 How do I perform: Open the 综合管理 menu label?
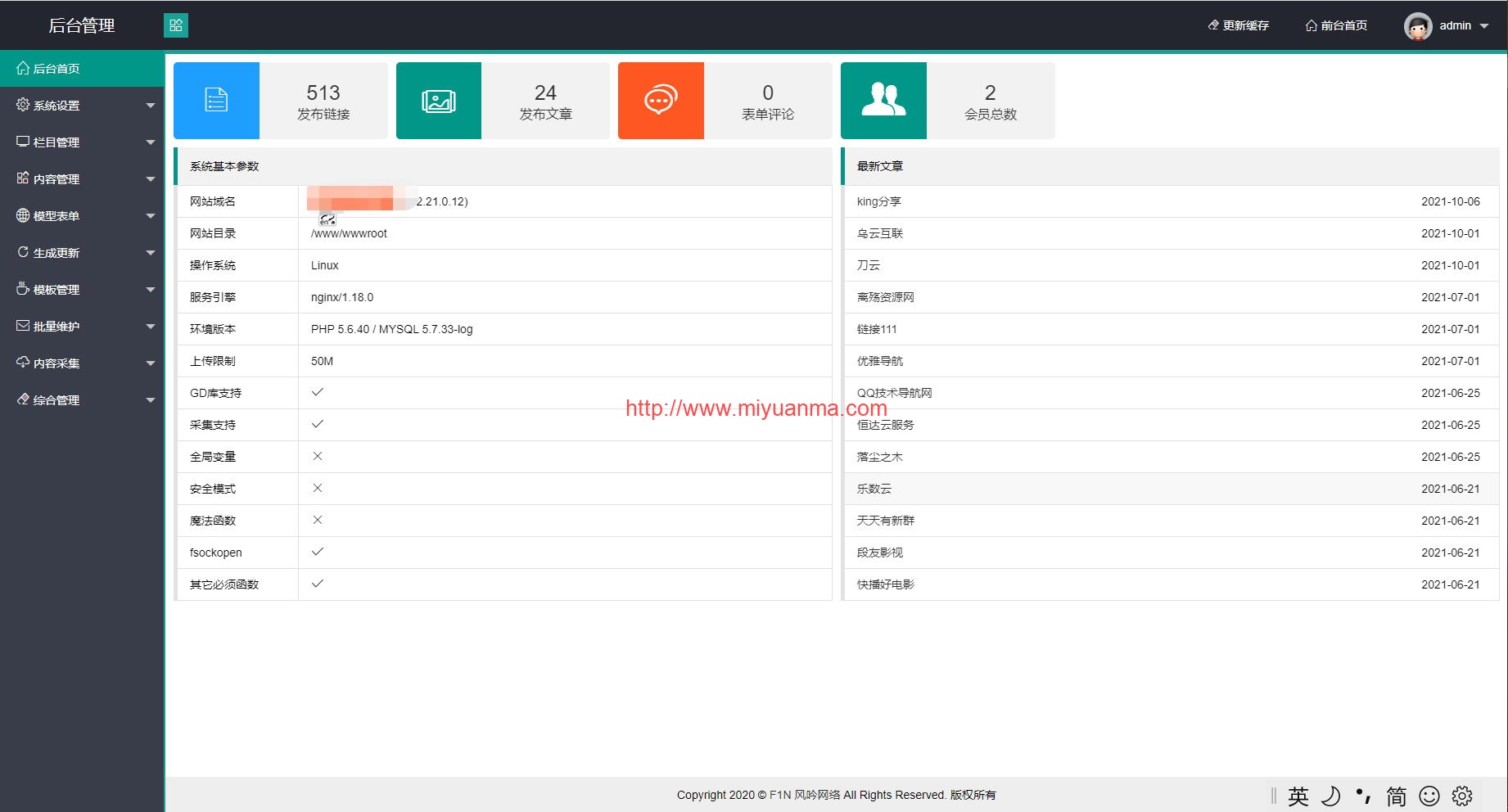point(56,400)
